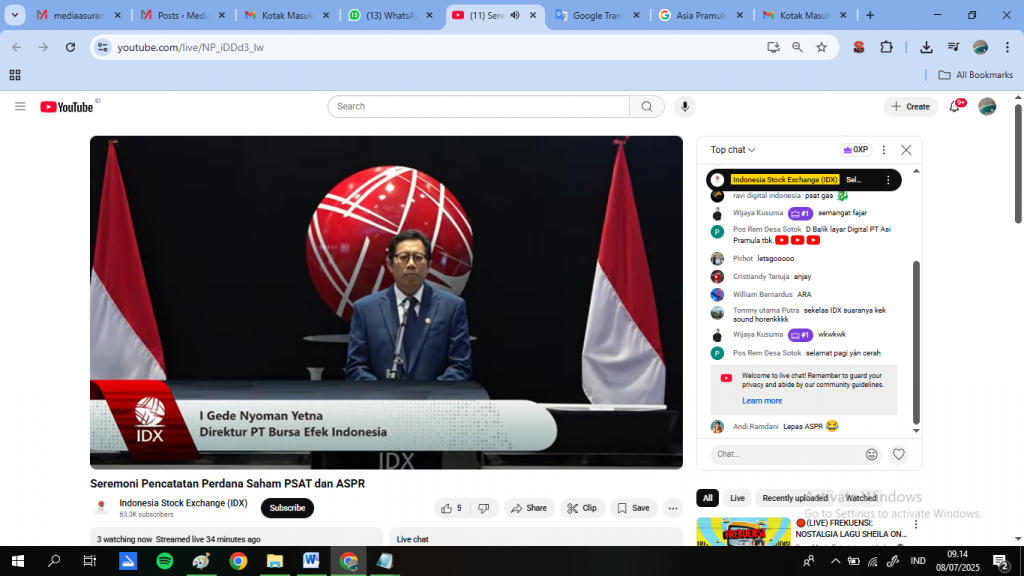Image resolution: width=1024 pixels, height=576 pixels.
Task: Subscribe to Indonesia Stock Exchange channel
Action: click(x=287, y=508)
